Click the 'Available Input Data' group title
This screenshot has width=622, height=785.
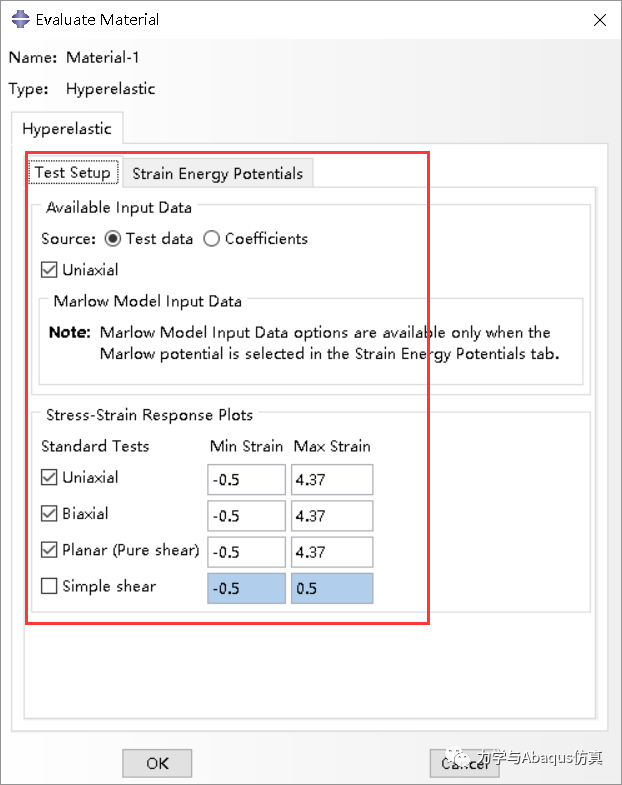119,208
